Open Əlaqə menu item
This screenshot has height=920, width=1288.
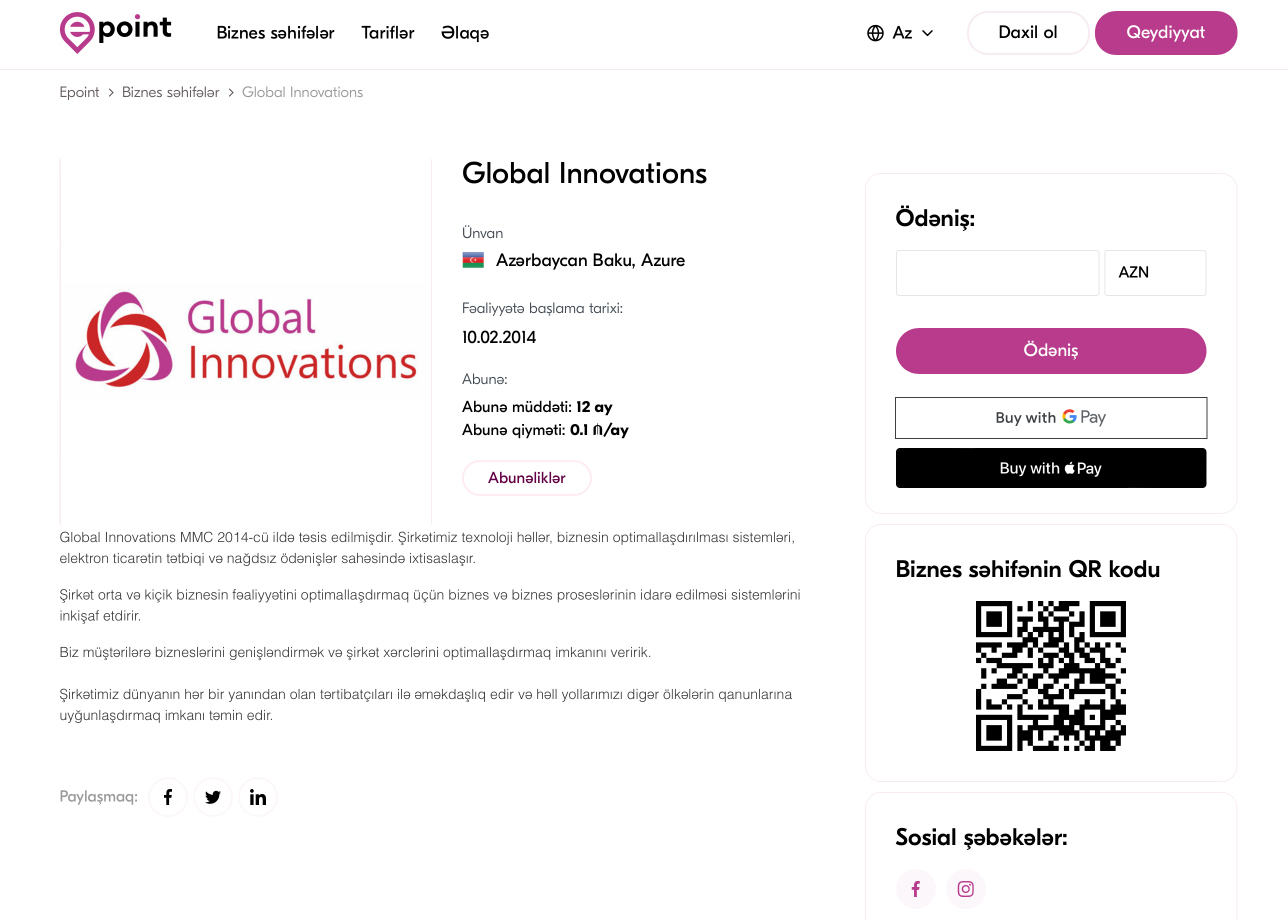[x=465, y=33]
